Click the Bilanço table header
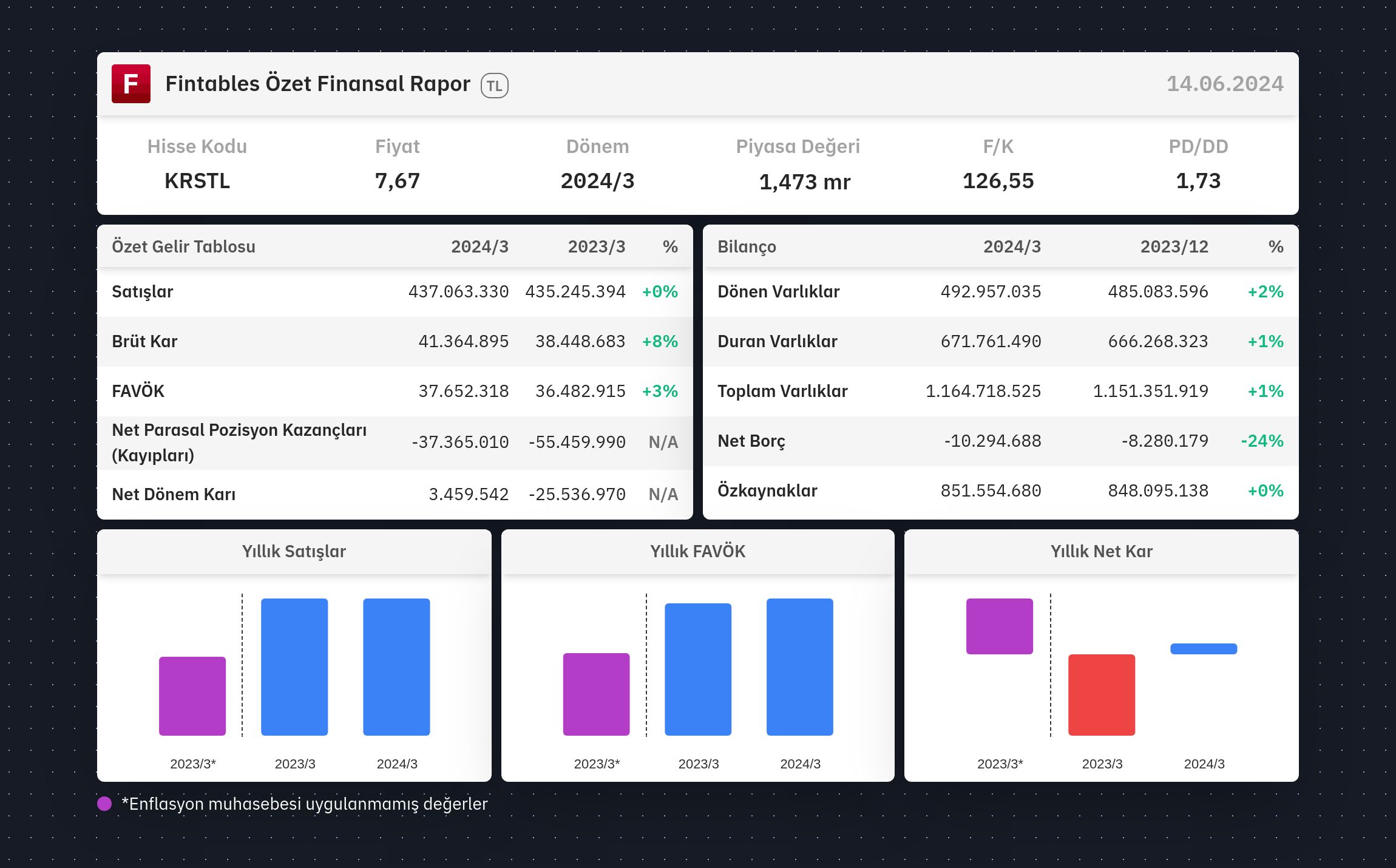This screenshot has height=868, width=1396. 747,247
